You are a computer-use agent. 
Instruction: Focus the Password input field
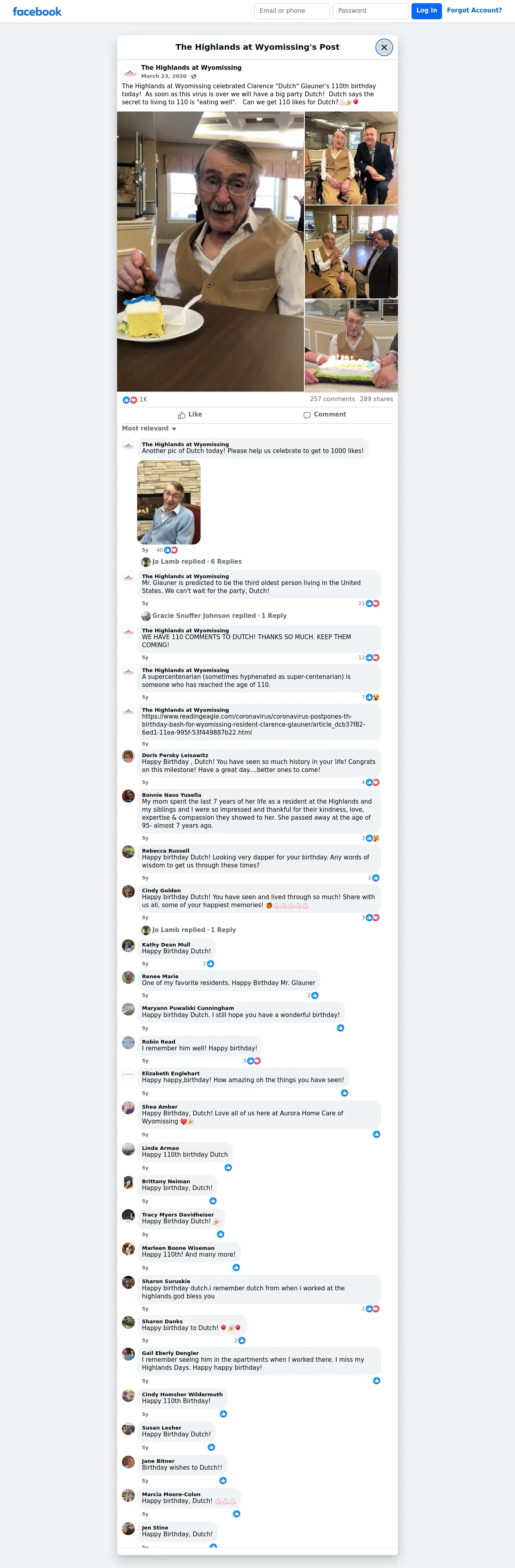[370, 11]
